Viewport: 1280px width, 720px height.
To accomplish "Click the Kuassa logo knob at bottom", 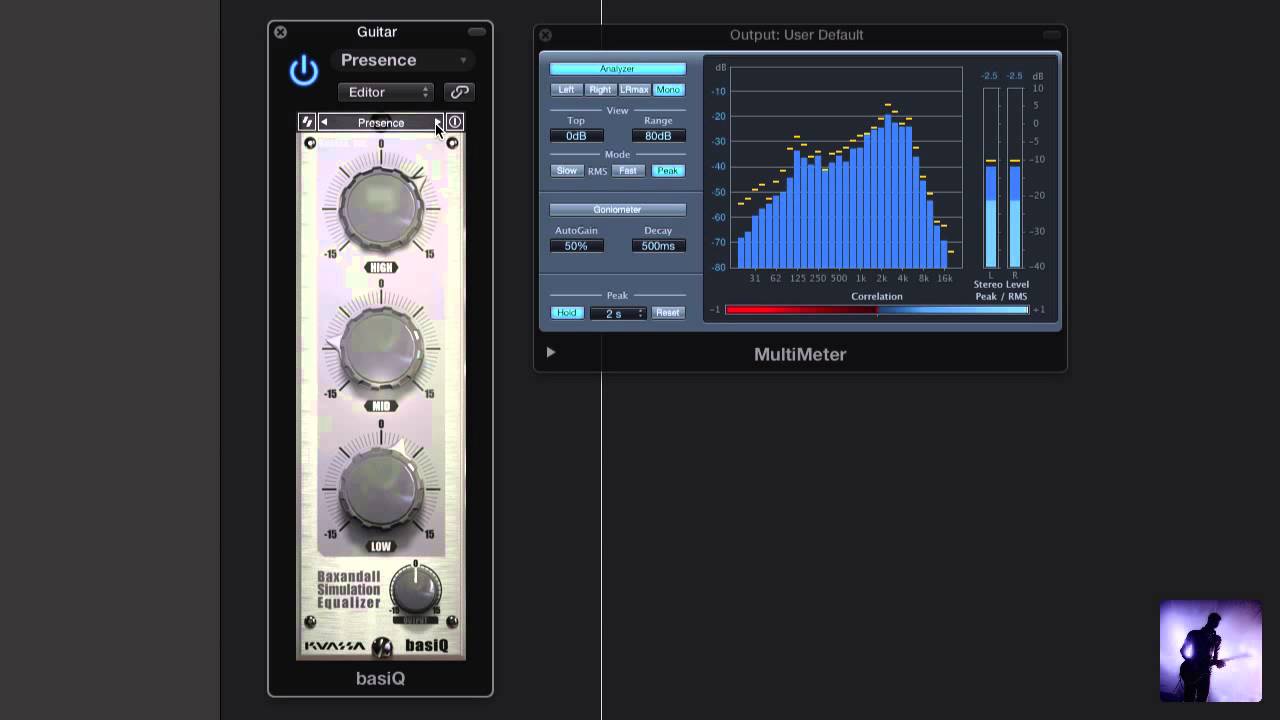I will (382, 646).
